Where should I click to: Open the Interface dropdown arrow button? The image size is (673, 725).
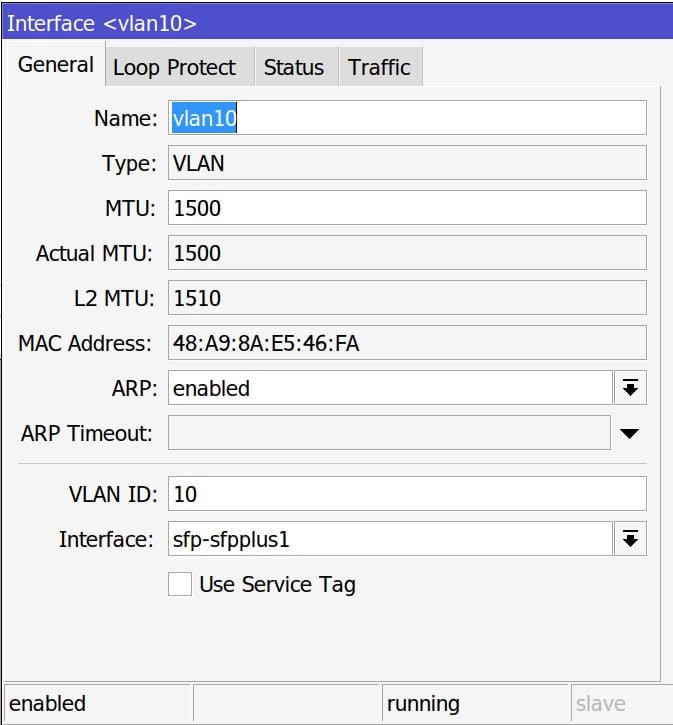(x=629, y=539)
